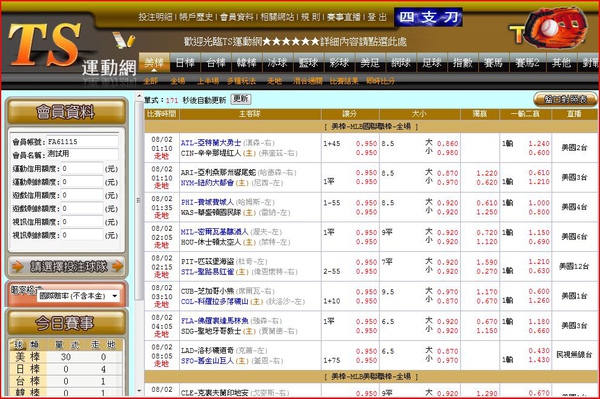Select the 上半場 sub-menu filter
The width and height of the screenshot is (600, 399).
[208, 81]
